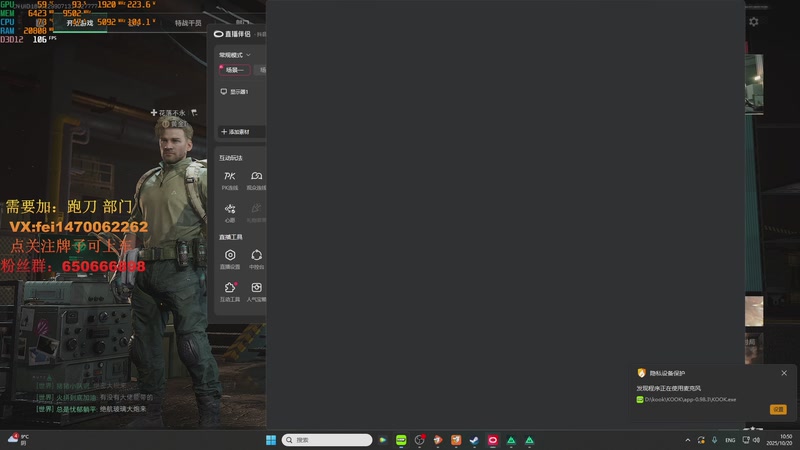The width and height of the screenshot is (800, 450).
Task: Click the microphone tray icon
Action: pyautogui.click(x=714, y=440)
